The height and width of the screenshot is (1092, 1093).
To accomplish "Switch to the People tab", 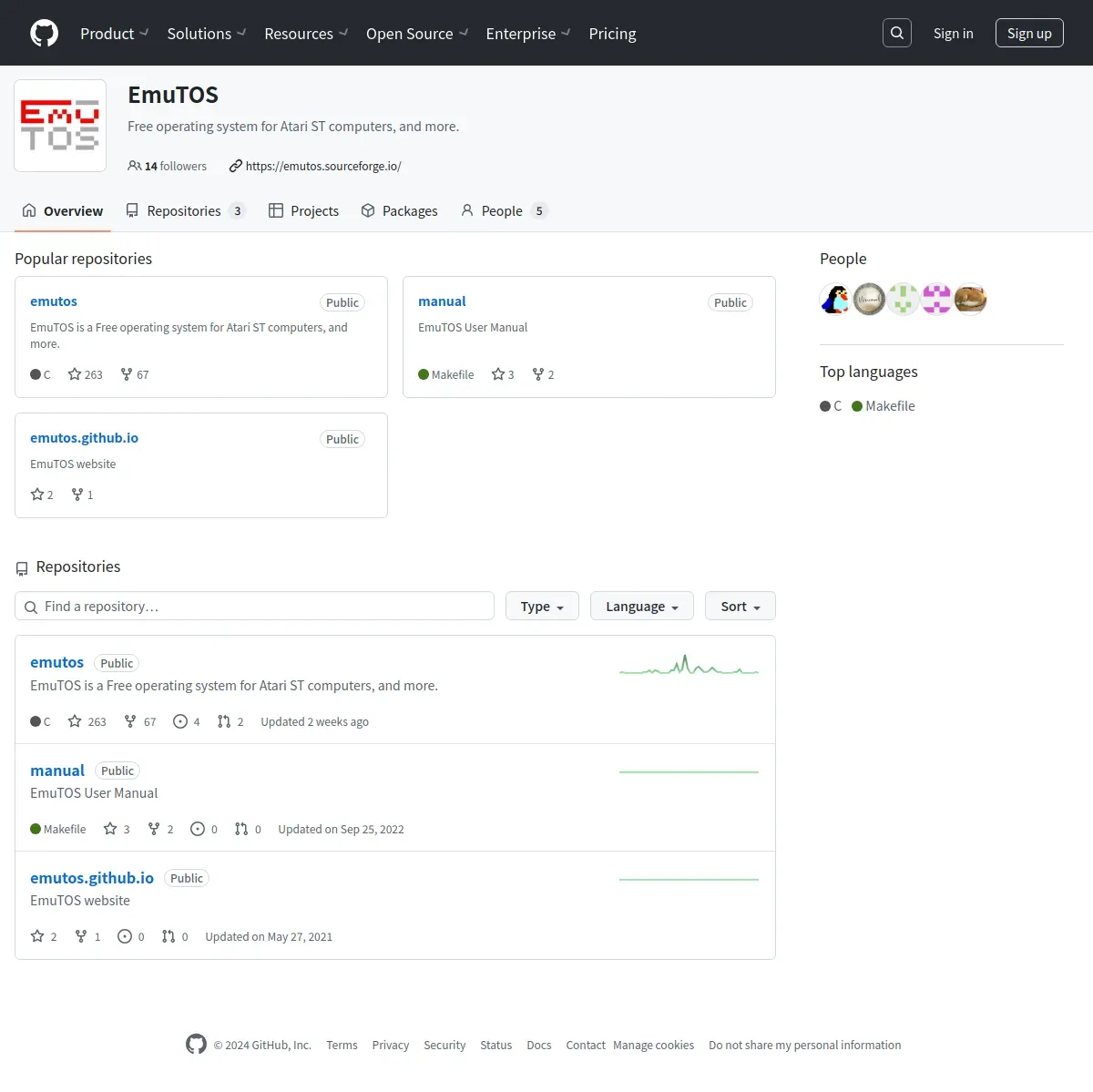I will point(504,210).
